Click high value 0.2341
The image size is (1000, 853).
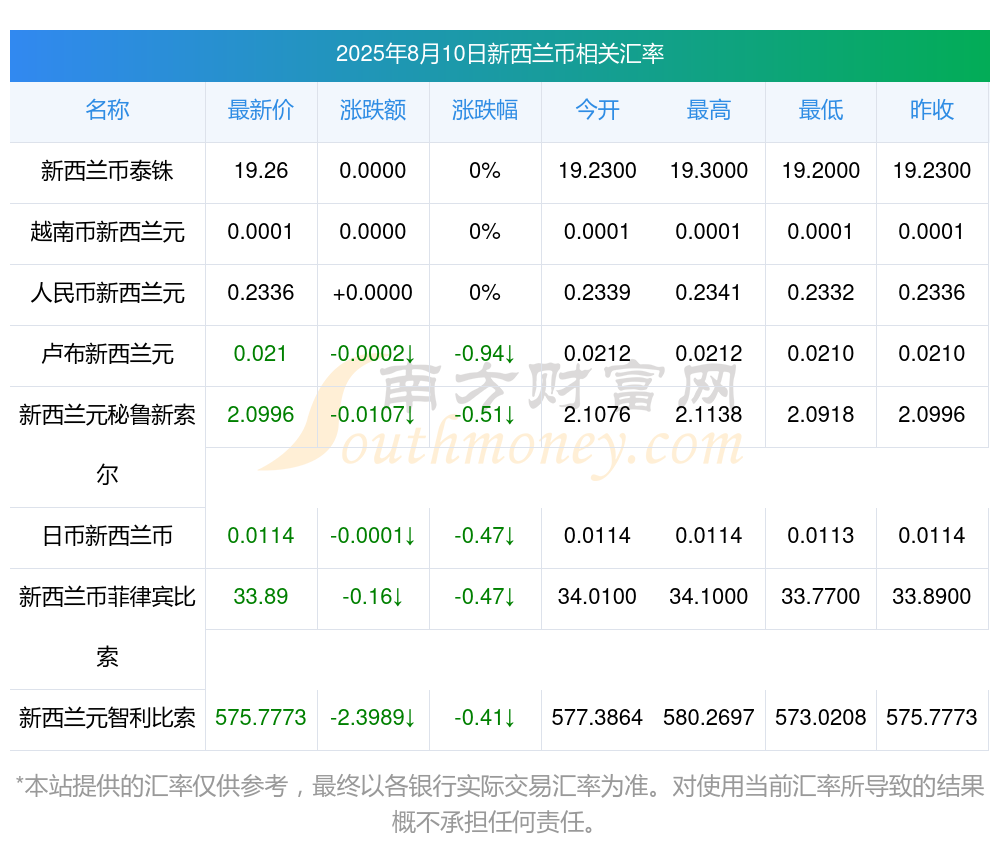point(709,293)
